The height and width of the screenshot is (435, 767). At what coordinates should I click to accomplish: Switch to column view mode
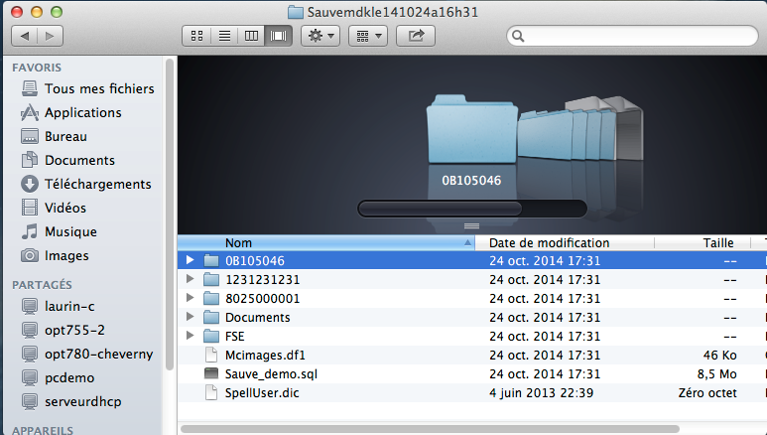click(x=251, y=36)
